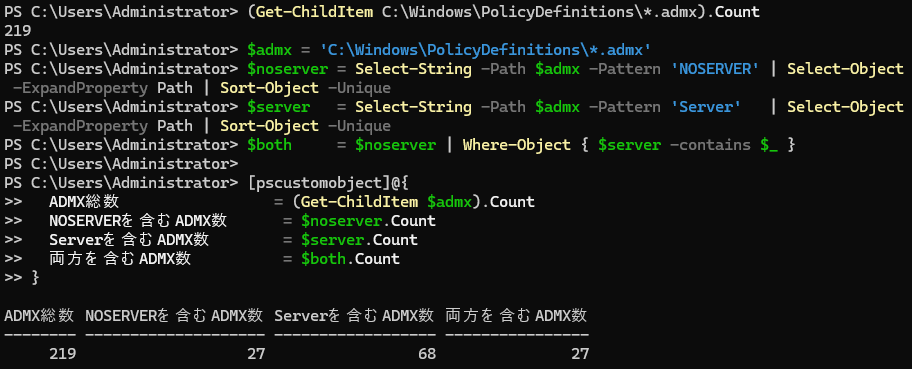Image resolution: width=912 pixels, height=369 pixels.
Task: Click the $noserver variable declaration
Action: click(x=287, y=69)
